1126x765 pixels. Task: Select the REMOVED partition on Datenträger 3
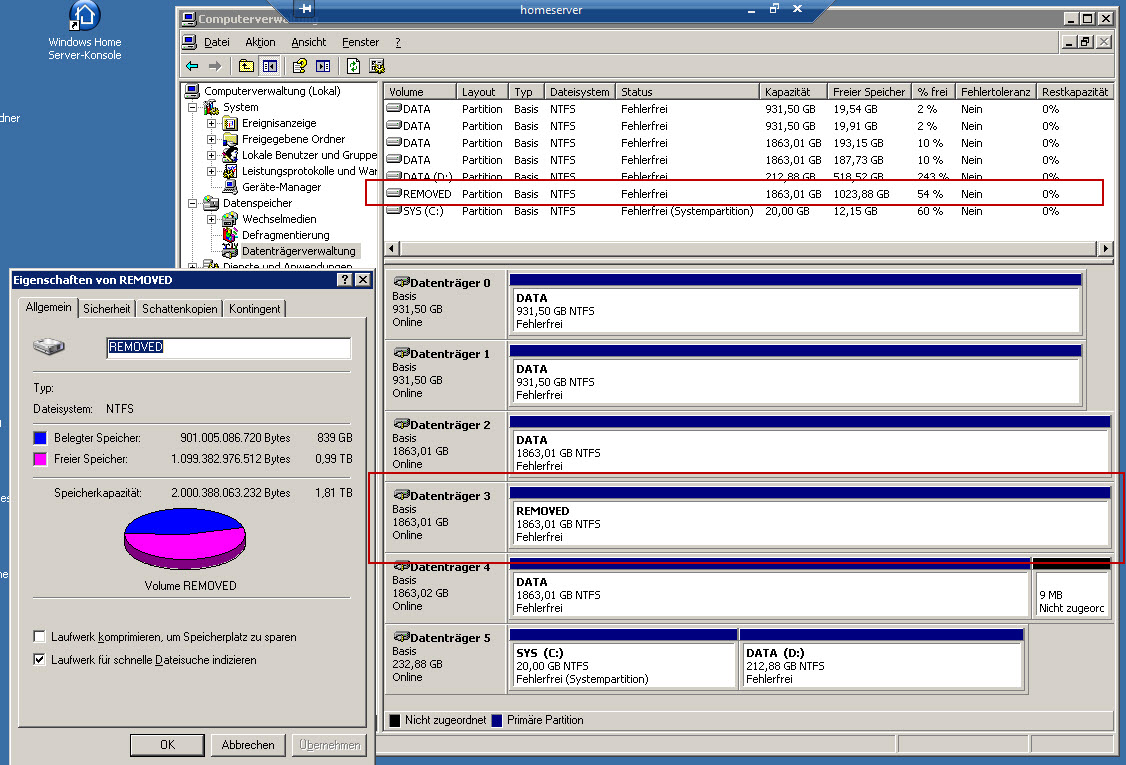tap(810, 517)
